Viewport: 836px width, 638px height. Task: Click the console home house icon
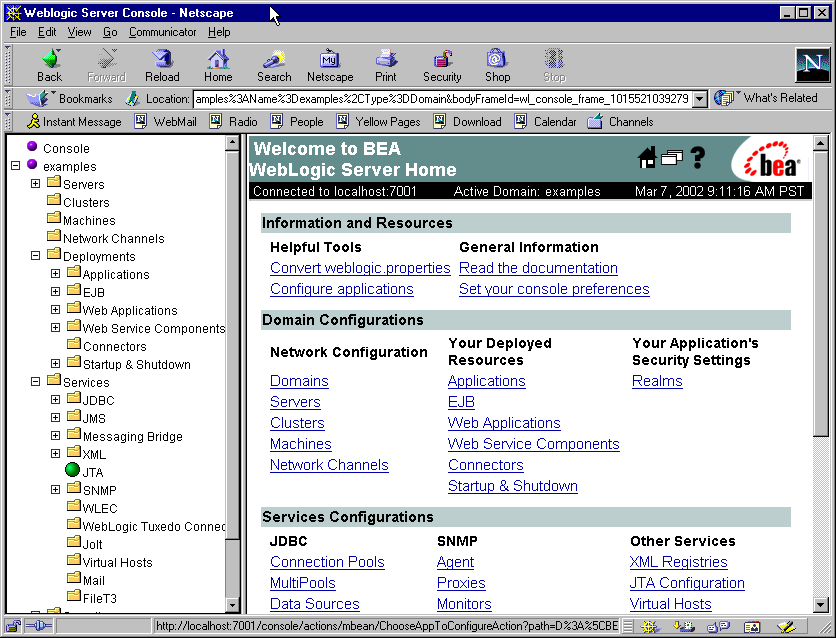647,158
